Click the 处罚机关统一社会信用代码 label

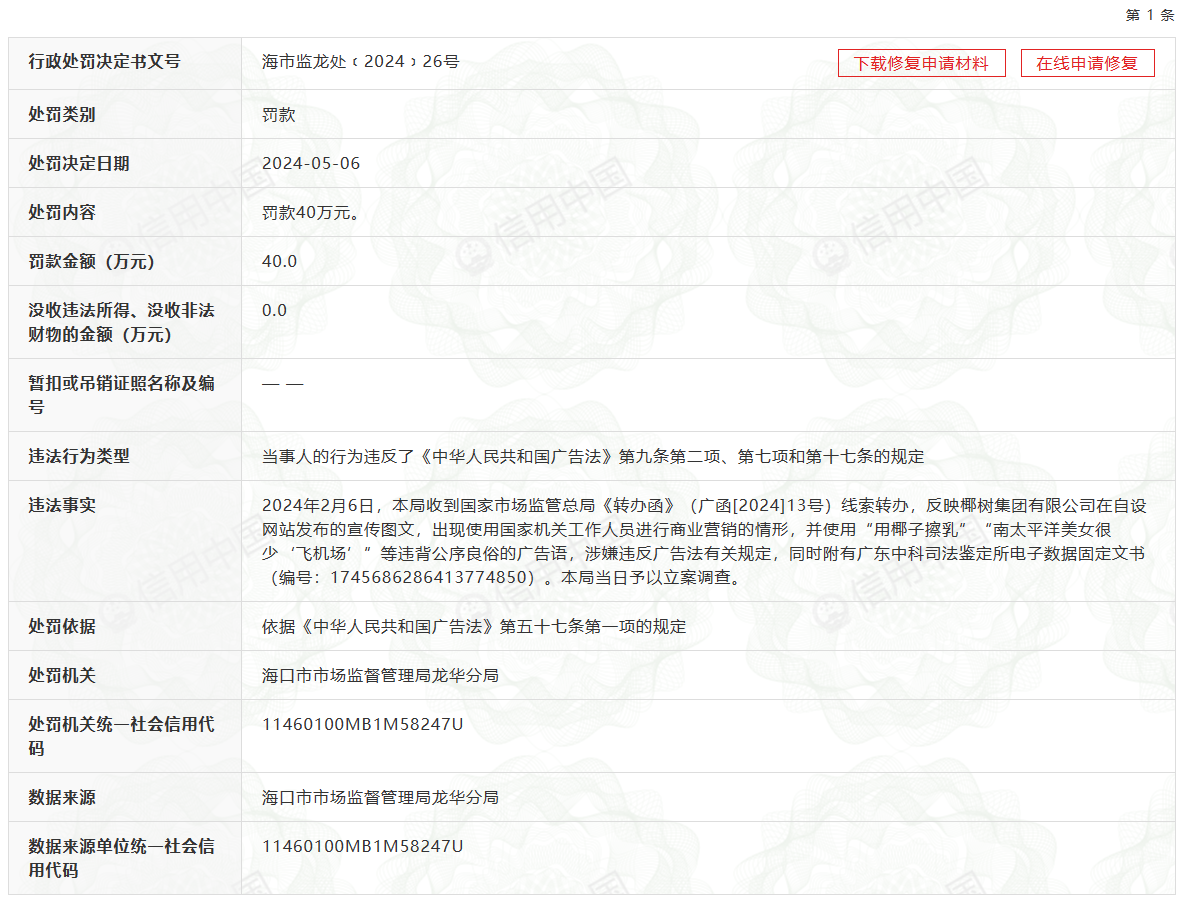(x=121, y=736)
